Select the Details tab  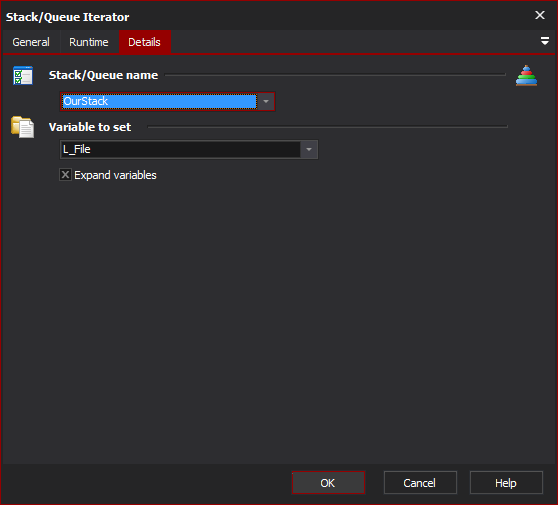click(144, 42)
